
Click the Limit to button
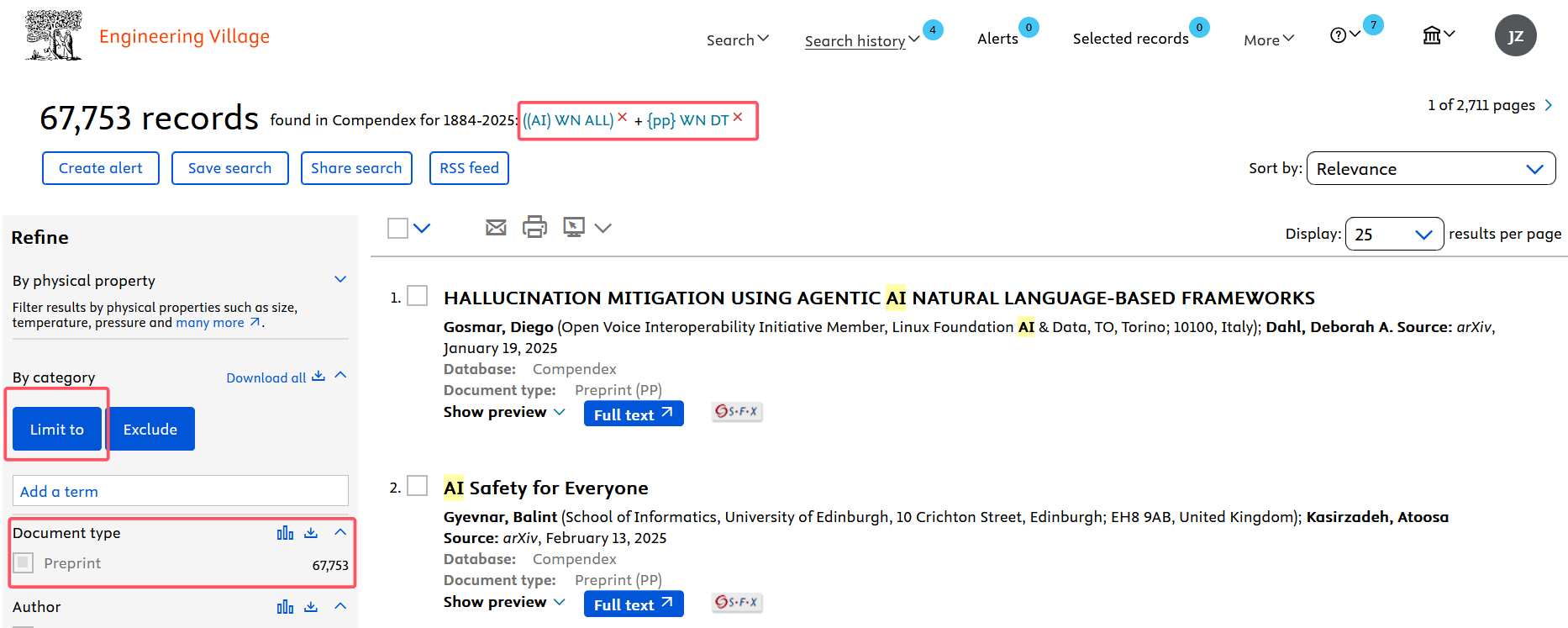[x=57, y=429]
